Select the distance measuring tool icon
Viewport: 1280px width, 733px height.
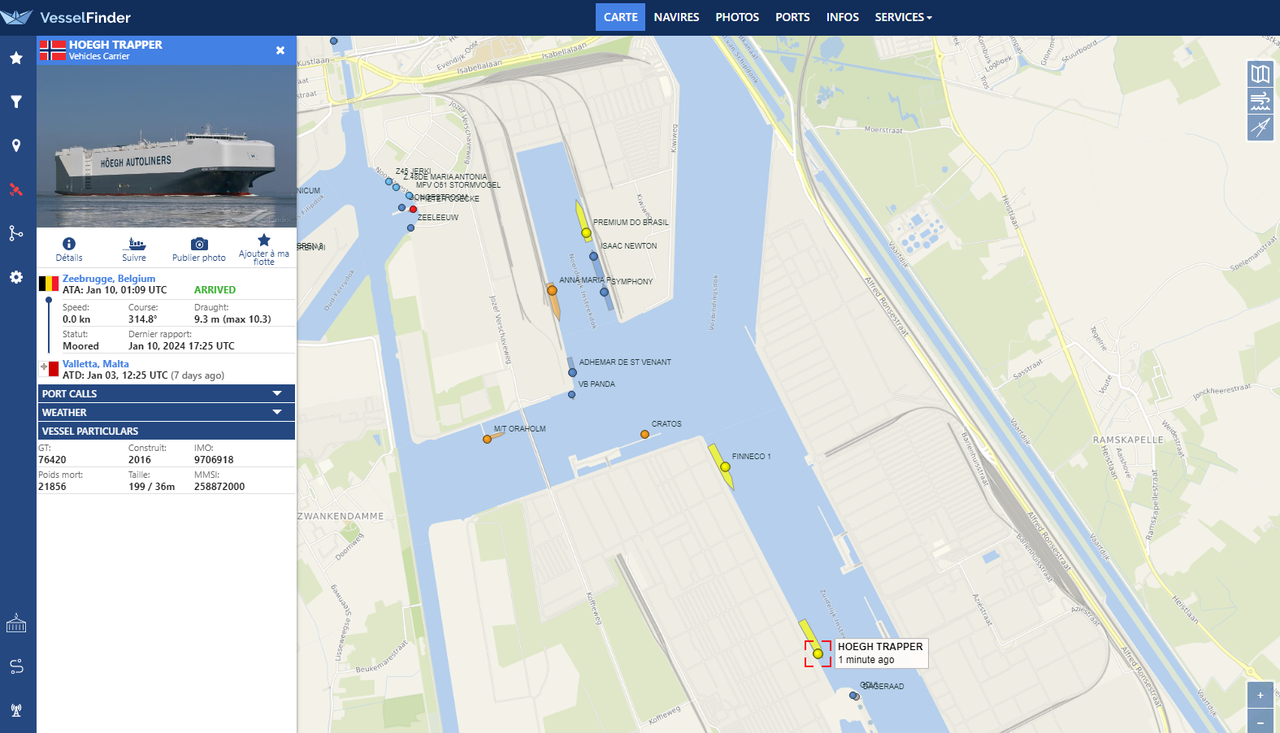pyautogui.click(x=1260, y=127)
